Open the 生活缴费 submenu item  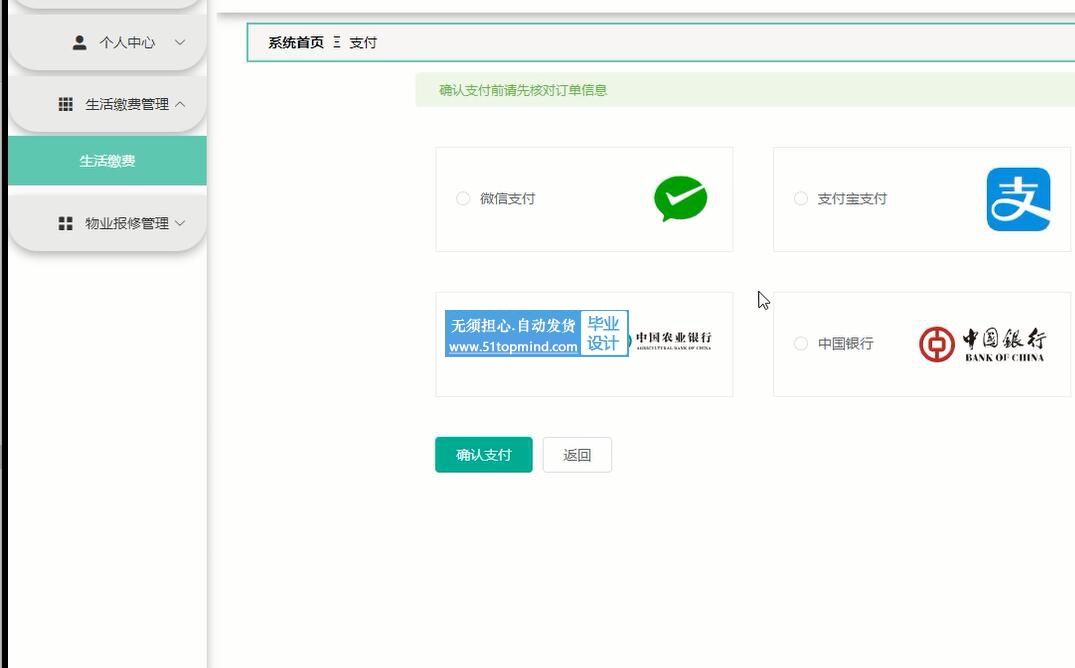click(x=108, y=160)
